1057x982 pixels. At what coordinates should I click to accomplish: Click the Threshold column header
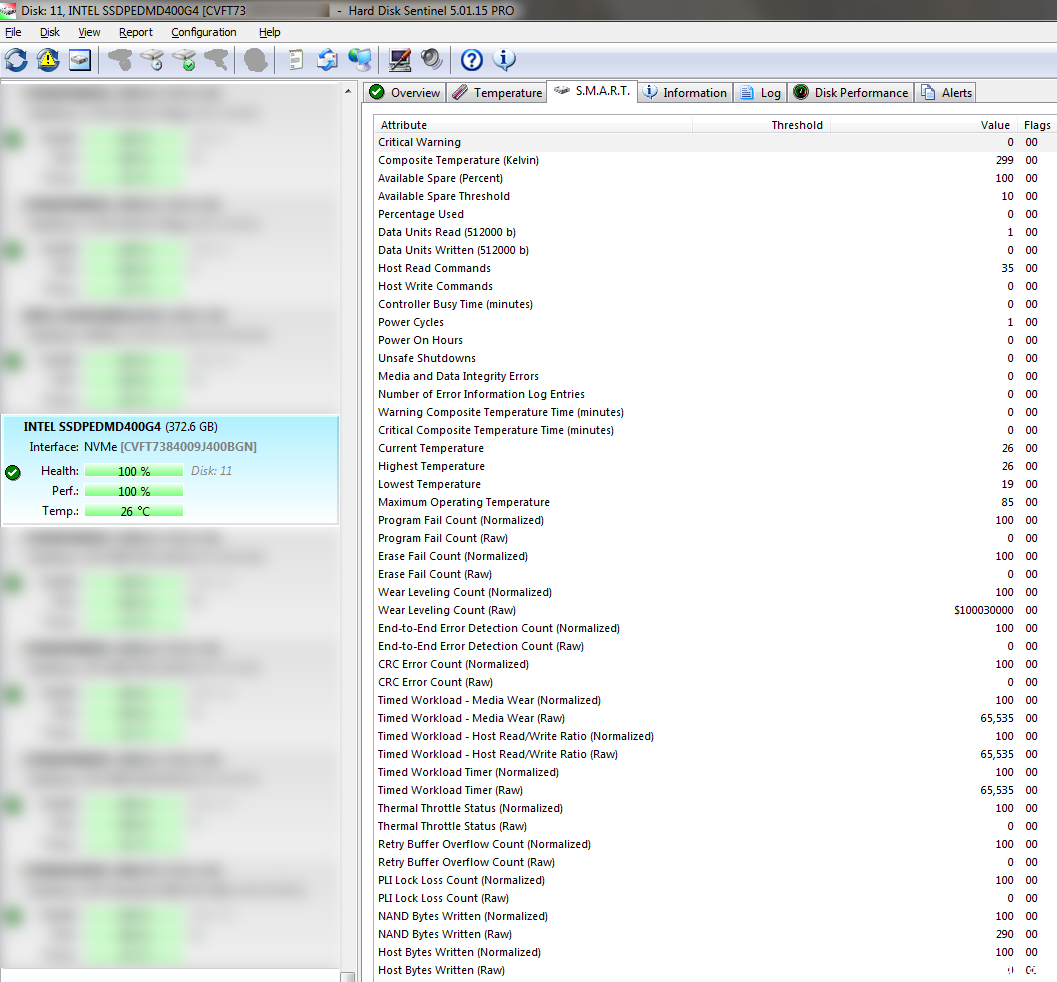point(762,125)
